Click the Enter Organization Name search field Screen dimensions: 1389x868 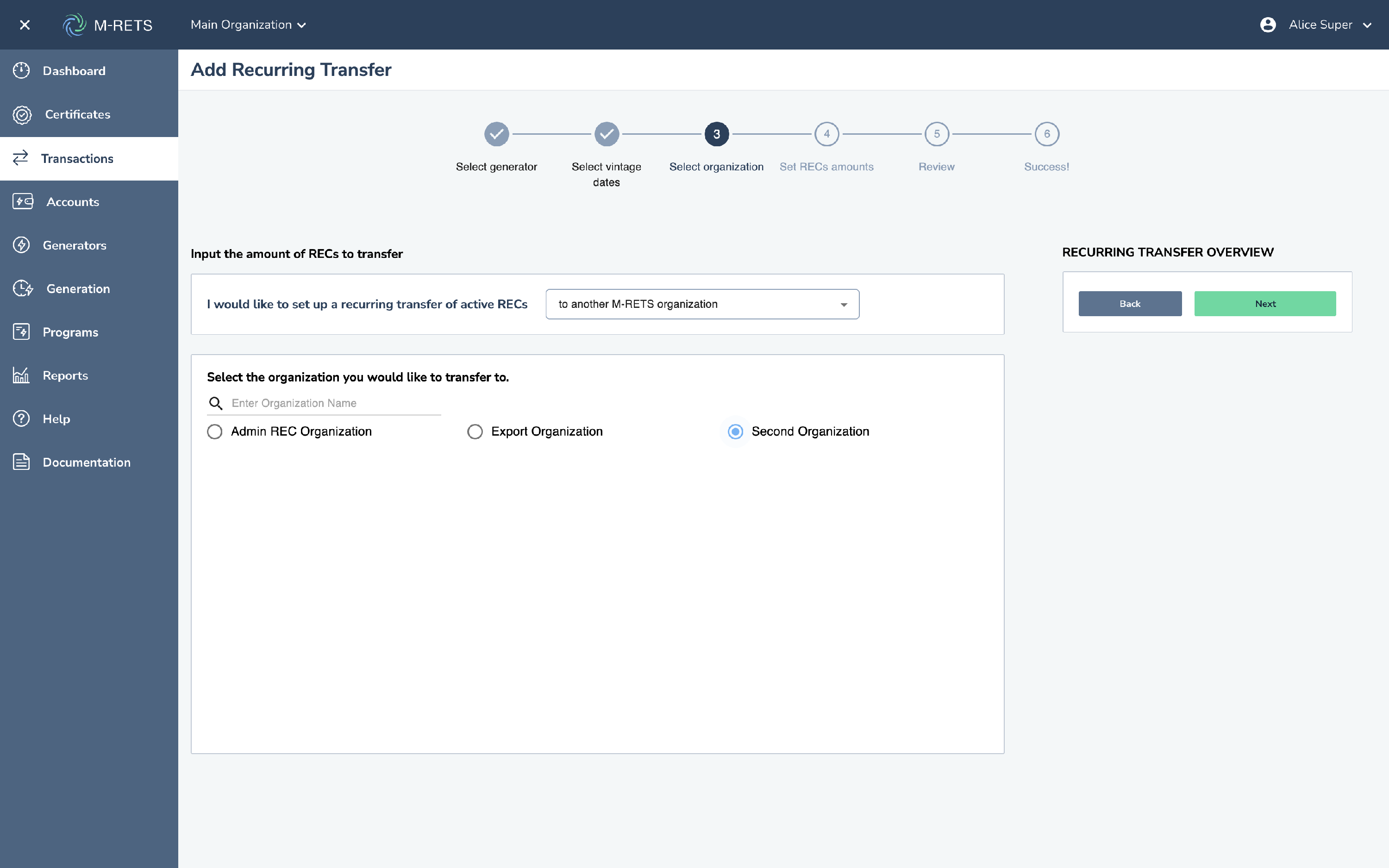(335, 403)
